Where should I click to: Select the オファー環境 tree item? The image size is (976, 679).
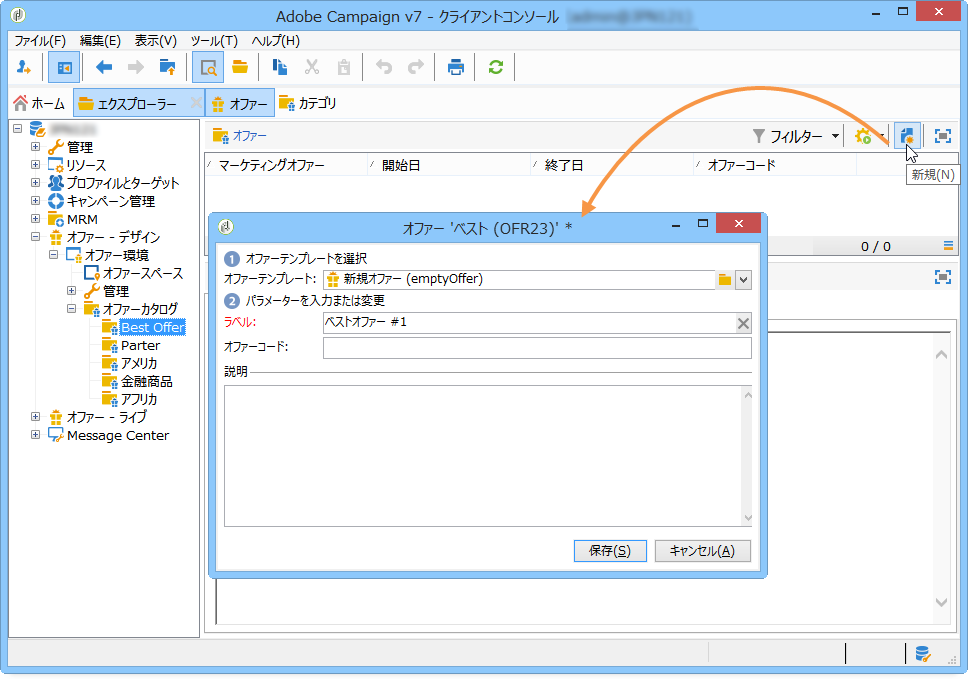click(x=116, y=255)
